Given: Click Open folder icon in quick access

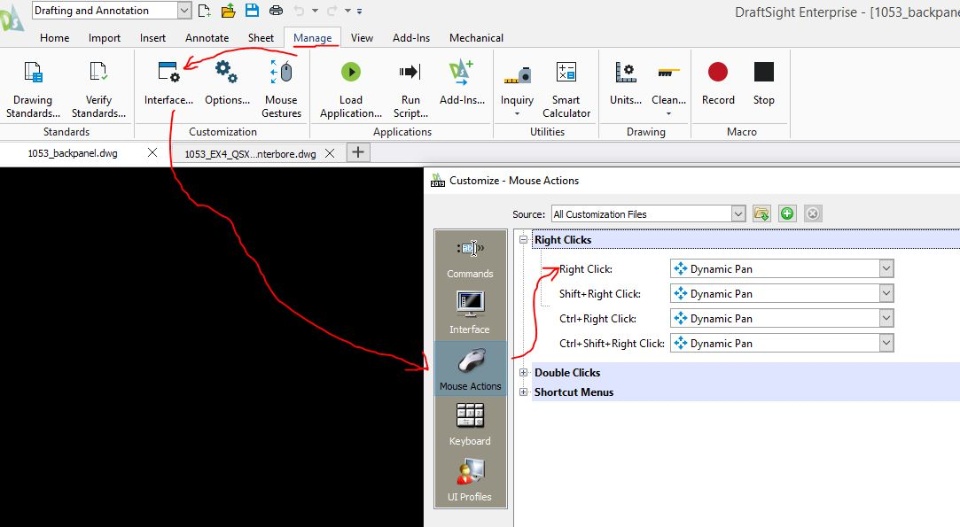Looking at the screenshot, I should click(x=228, y=10).
